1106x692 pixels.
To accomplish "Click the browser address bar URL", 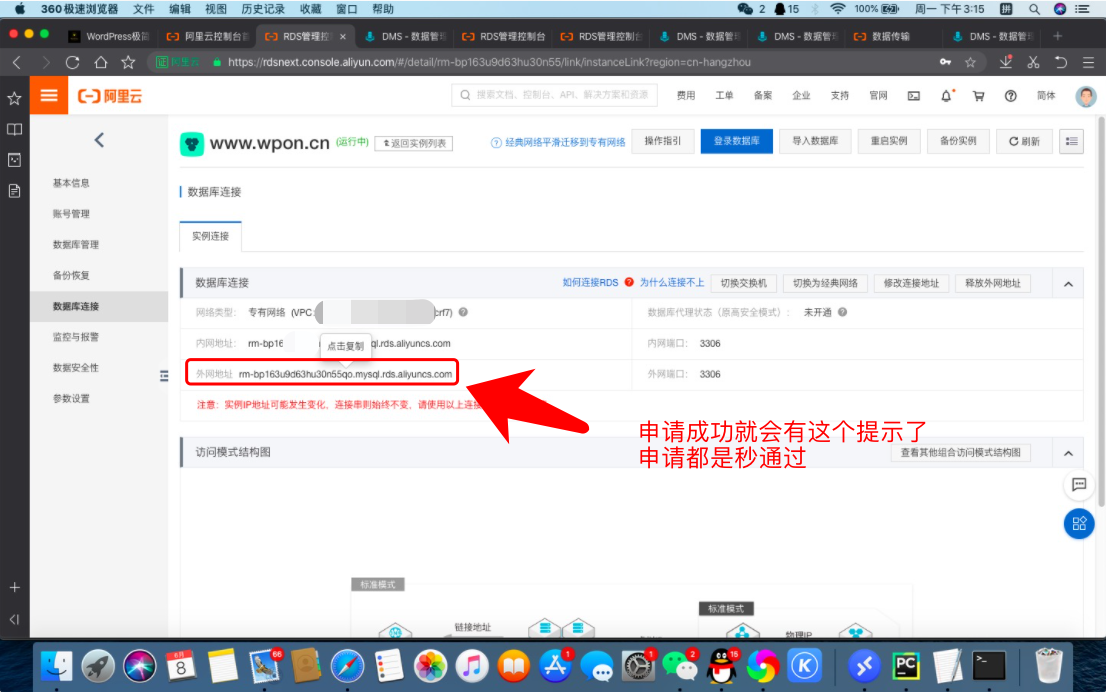I will pos(489,62).
